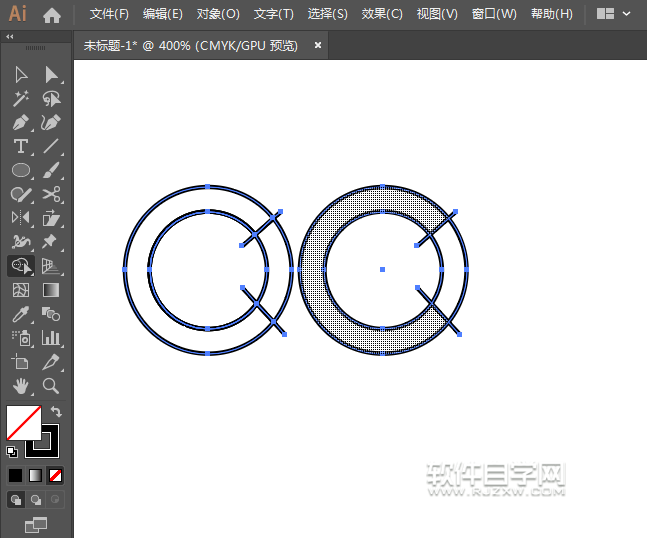
Task: Click the shaded ring region of right circle
Action: click(312, 270)
